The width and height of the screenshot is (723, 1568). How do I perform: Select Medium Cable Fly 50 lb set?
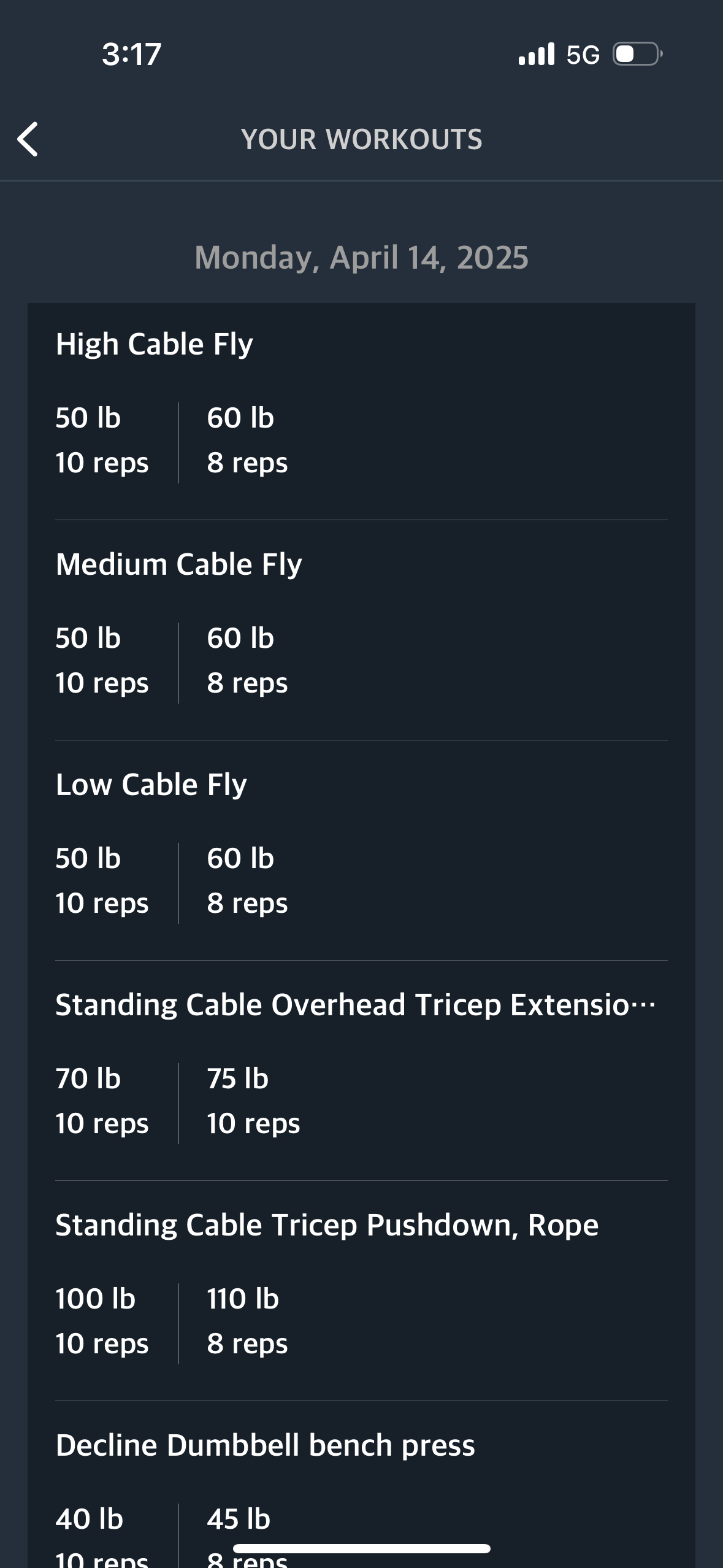[x=102, y=661]
